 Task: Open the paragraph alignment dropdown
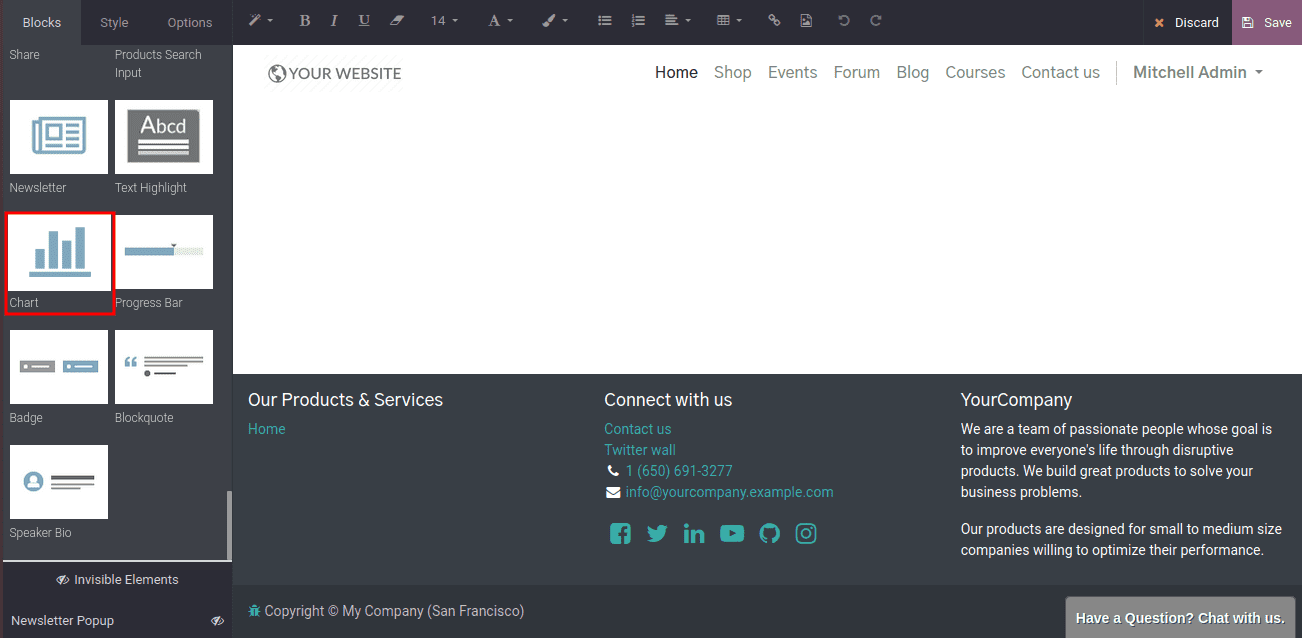point(677,21)
